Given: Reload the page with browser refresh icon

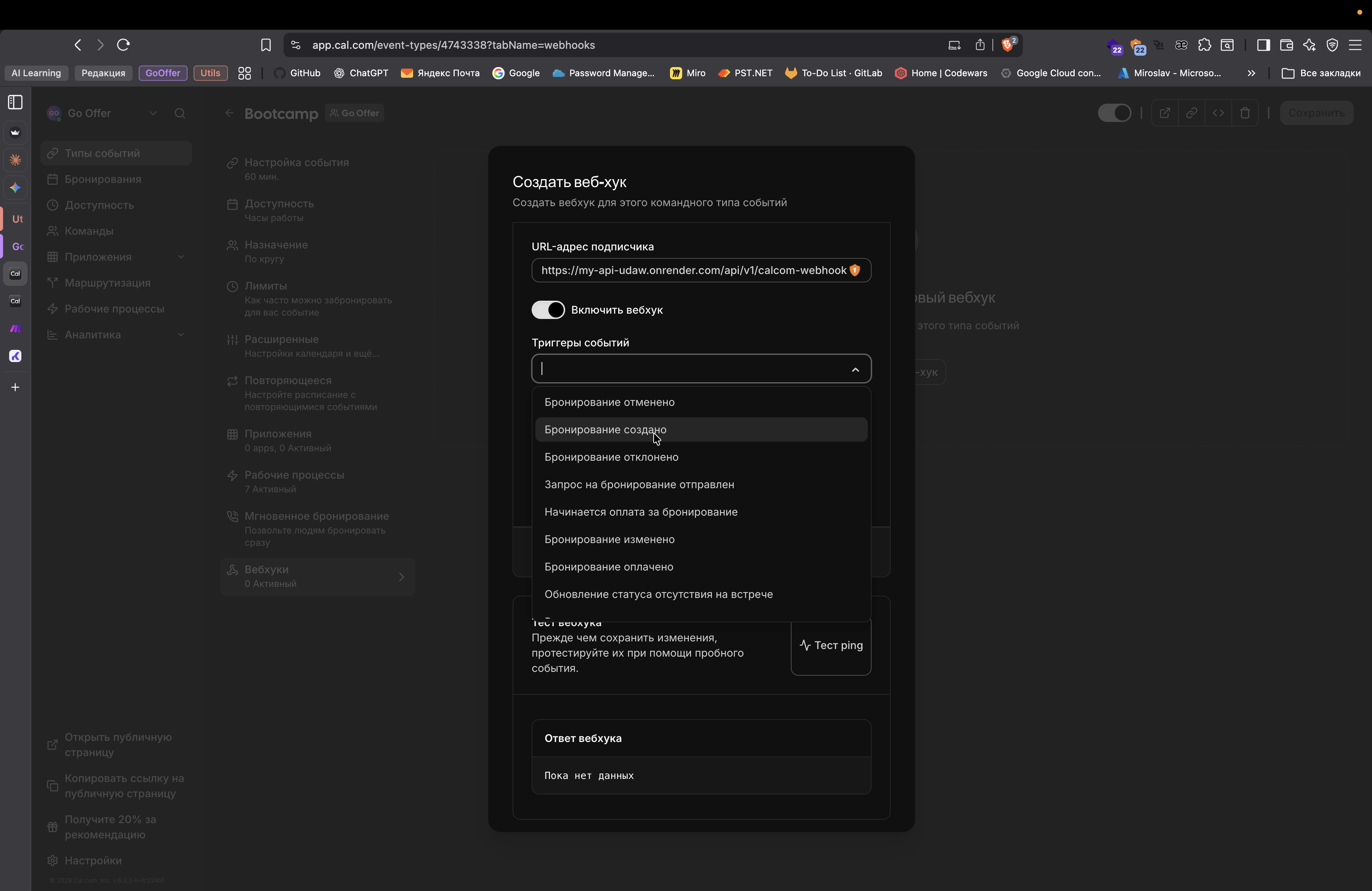Looking at the screenshot, I should tap(123, 45).
